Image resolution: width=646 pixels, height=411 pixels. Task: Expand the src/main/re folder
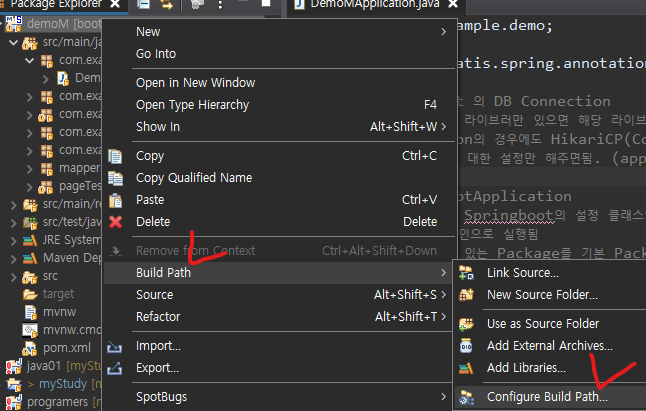pos(13,205)
